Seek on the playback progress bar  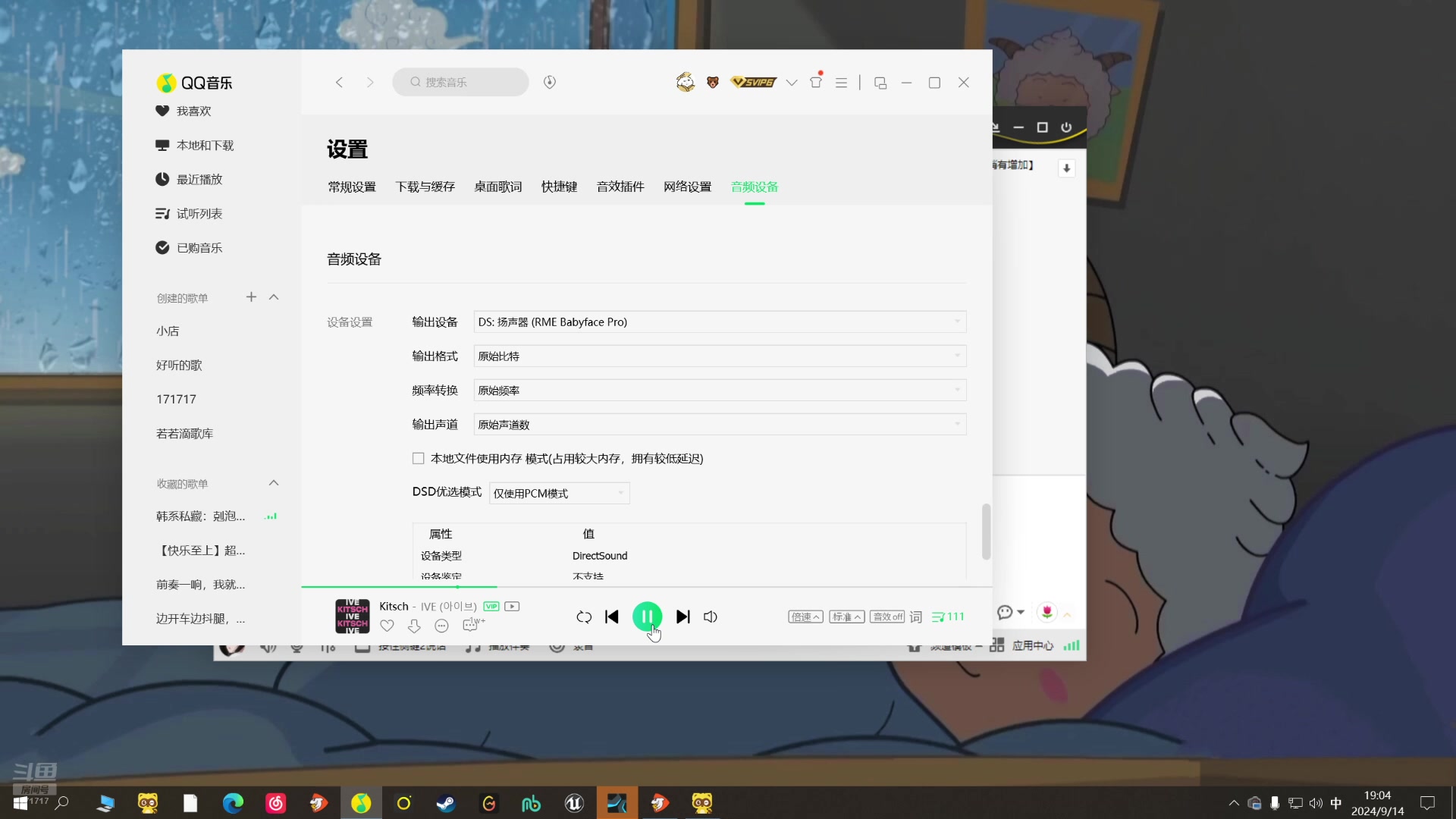(646, 586)
